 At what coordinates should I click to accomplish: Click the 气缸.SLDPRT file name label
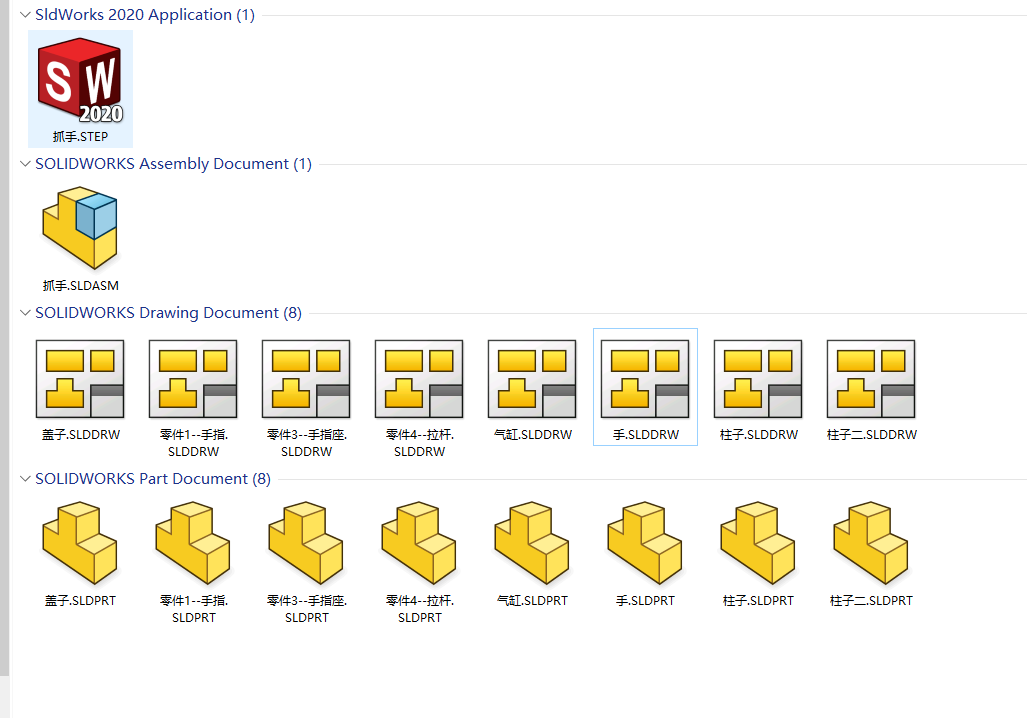532,601
